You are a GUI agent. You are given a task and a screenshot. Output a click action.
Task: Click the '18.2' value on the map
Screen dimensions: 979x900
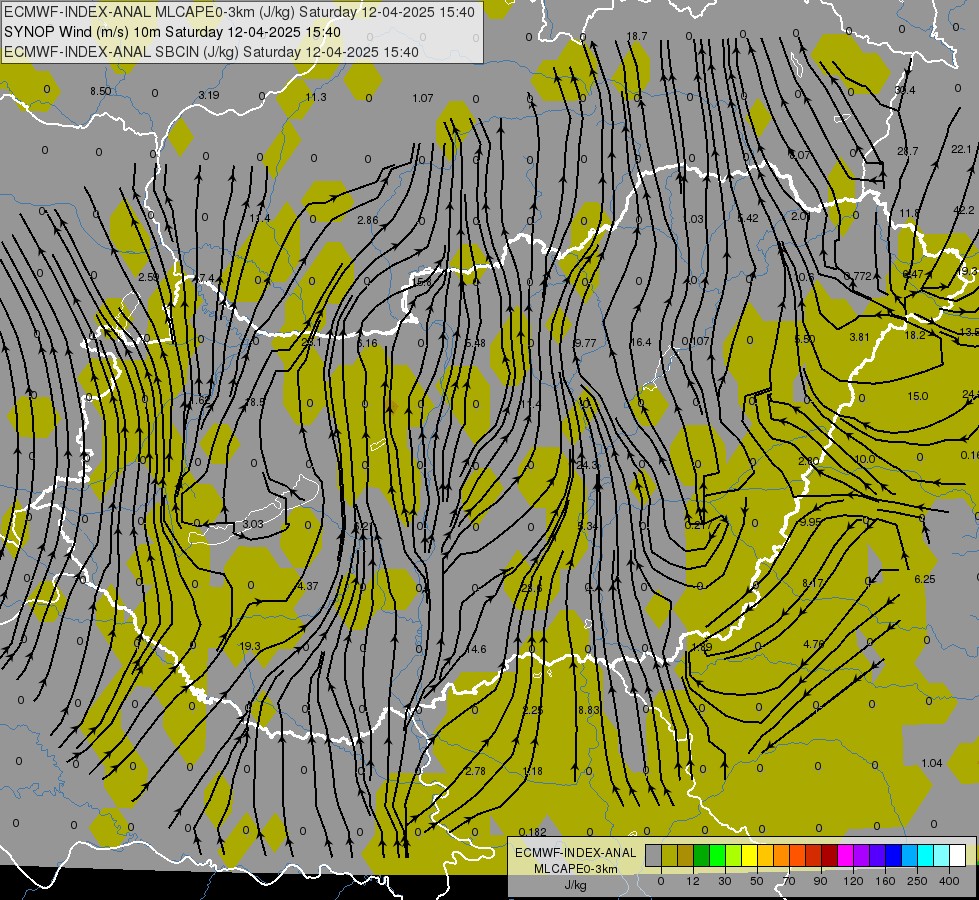pyautogui.click(x=915, y=335)
